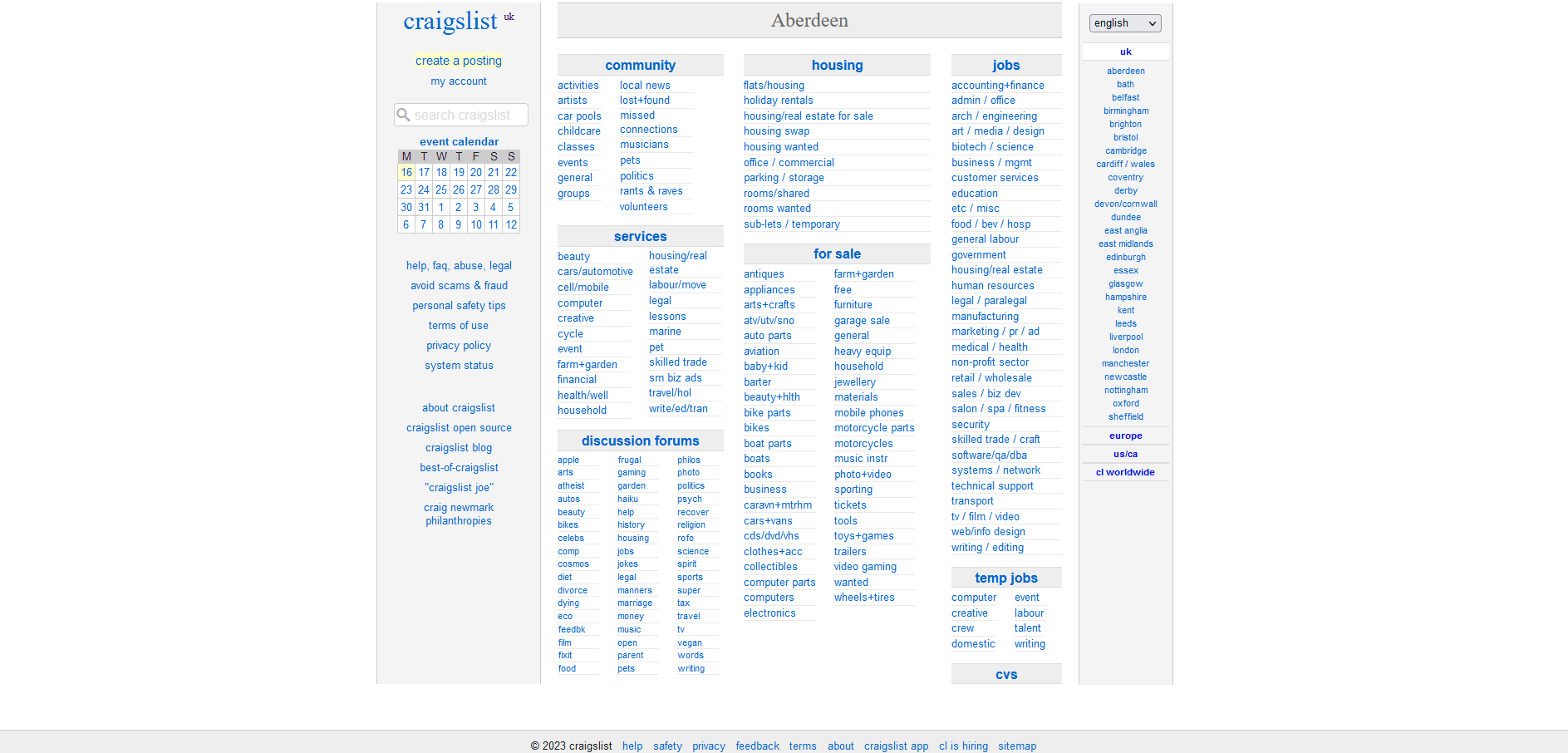Open accounting+finance jobs
1568x753 pixels.
tap(998, 86)
